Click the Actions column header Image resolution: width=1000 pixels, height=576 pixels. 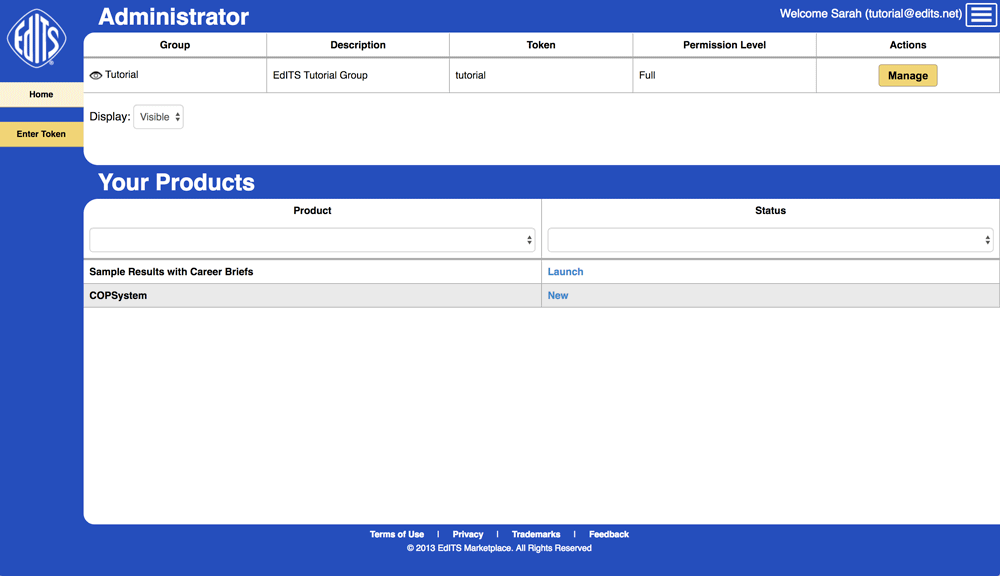(x=908, y=45)
